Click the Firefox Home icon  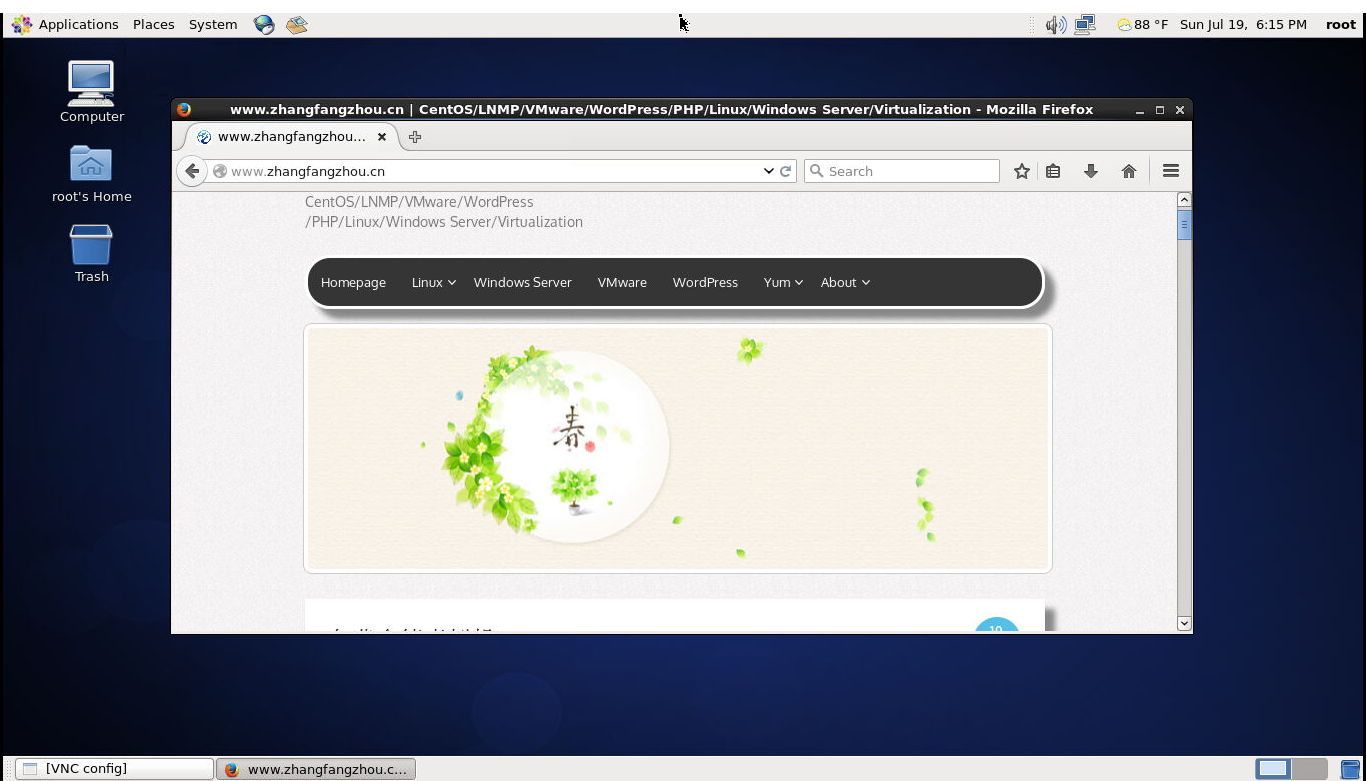[1129, 171]
